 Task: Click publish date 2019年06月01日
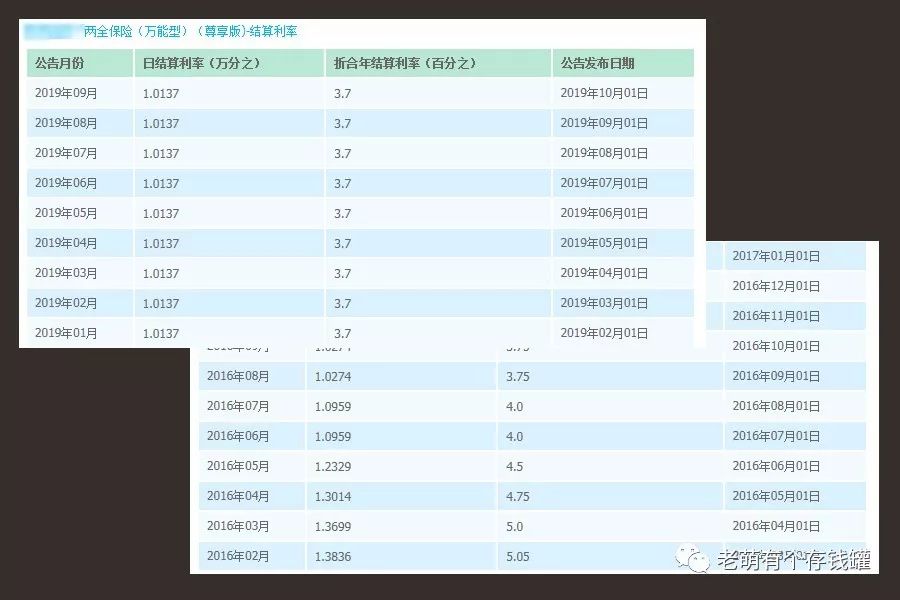pos(604,213)
